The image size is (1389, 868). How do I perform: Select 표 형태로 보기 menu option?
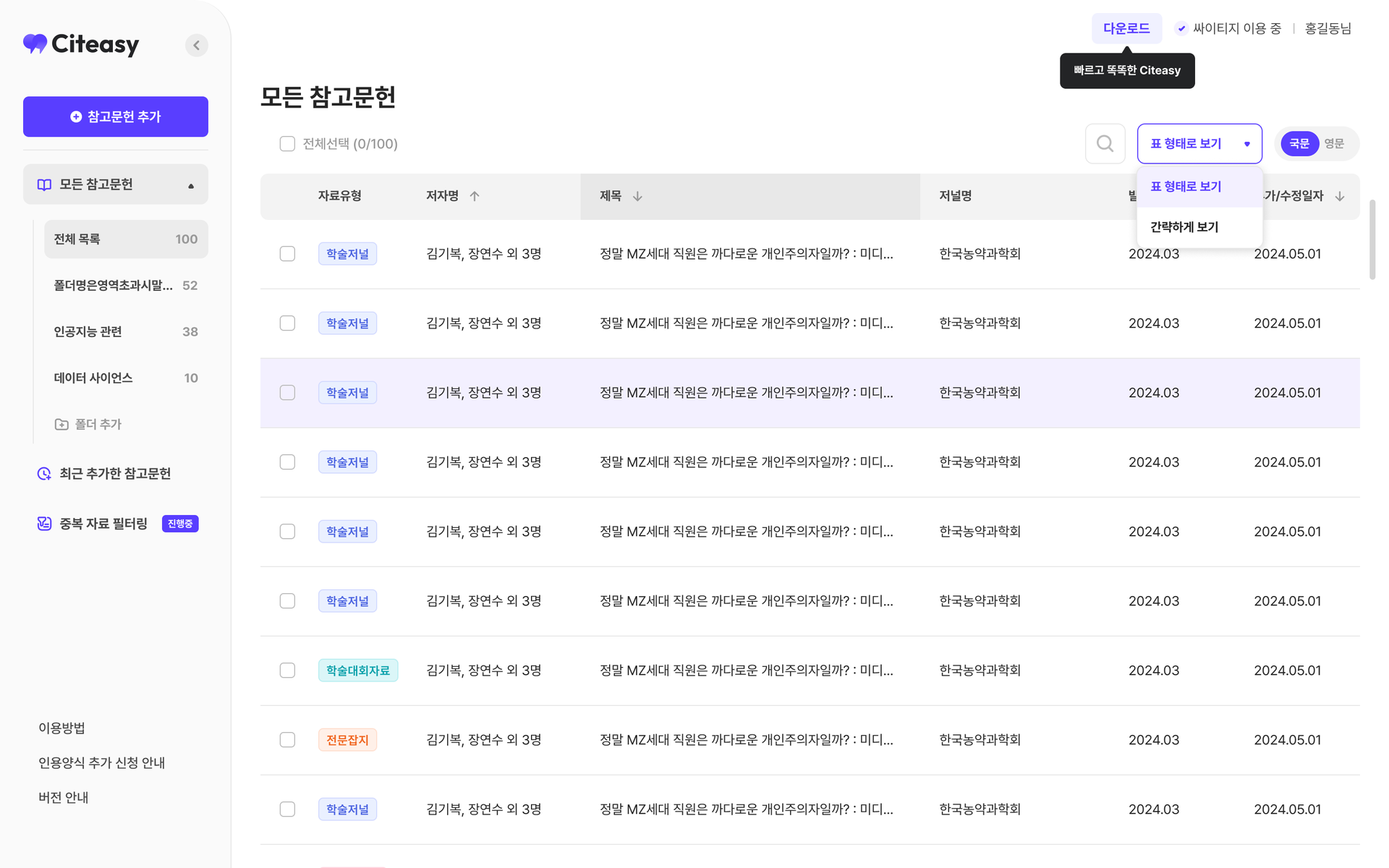pos(1186,187)
